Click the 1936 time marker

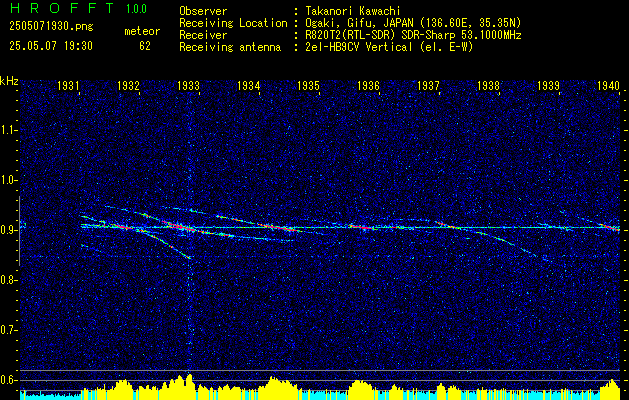pos(368,85)
